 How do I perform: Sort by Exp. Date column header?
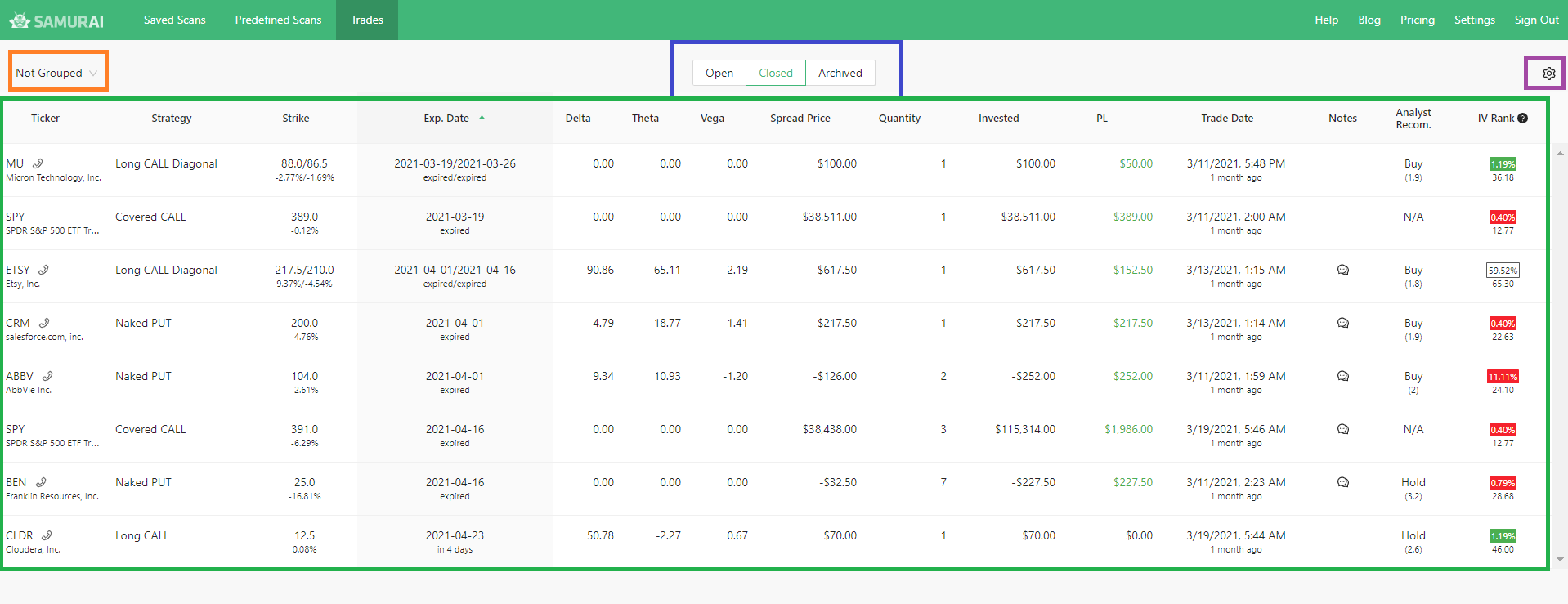446,119
